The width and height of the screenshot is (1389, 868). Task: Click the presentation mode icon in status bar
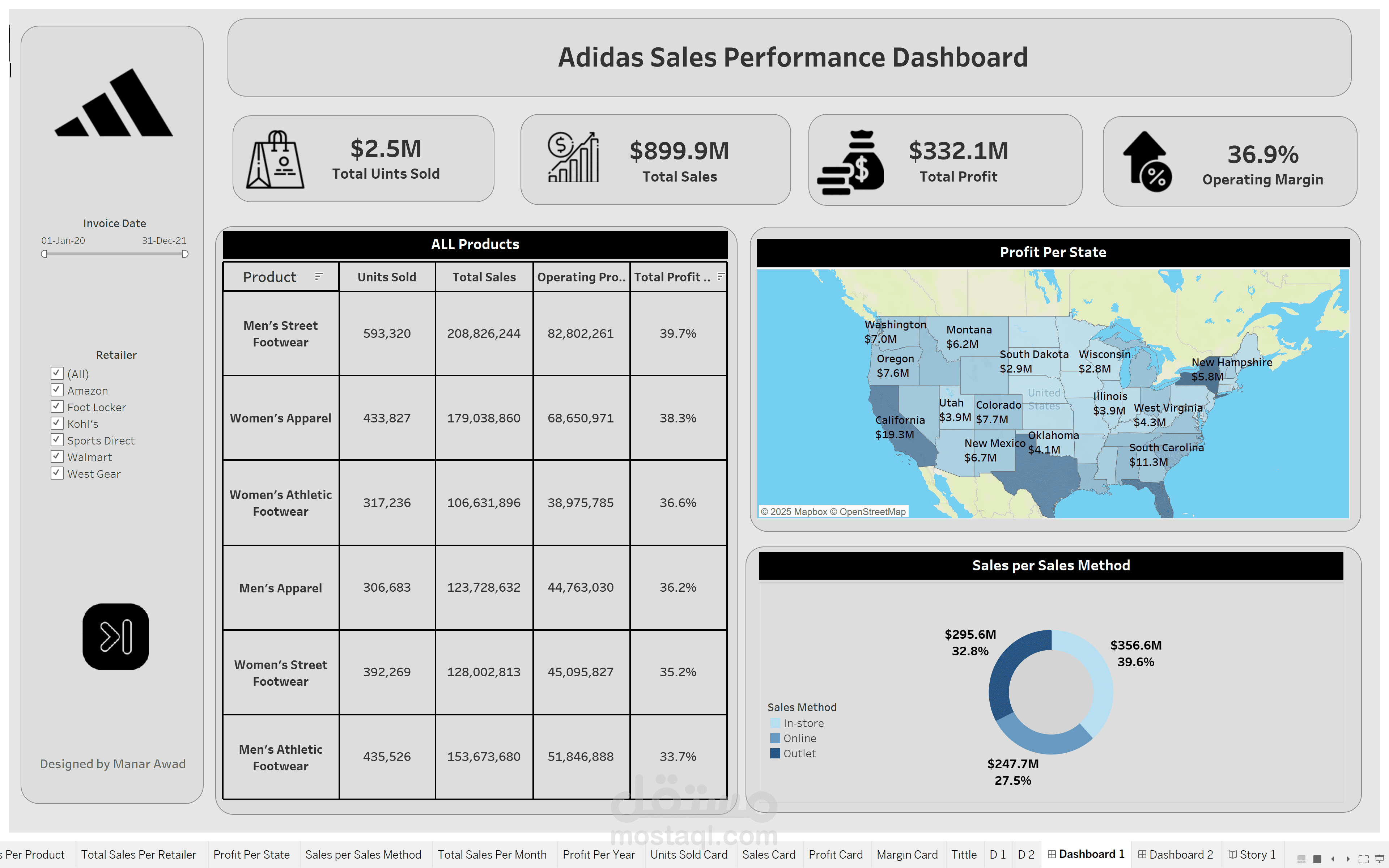coord(1380,859)
